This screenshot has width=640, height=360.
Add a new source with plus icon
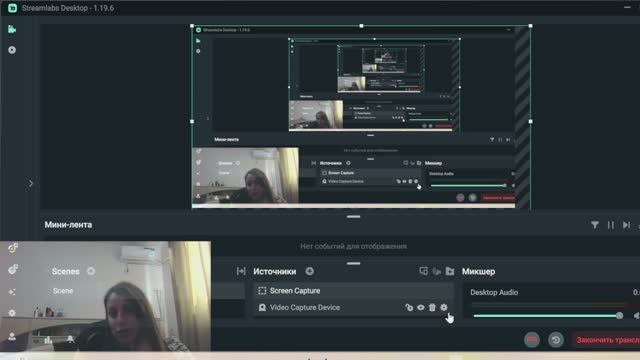(x=309, y=271)
